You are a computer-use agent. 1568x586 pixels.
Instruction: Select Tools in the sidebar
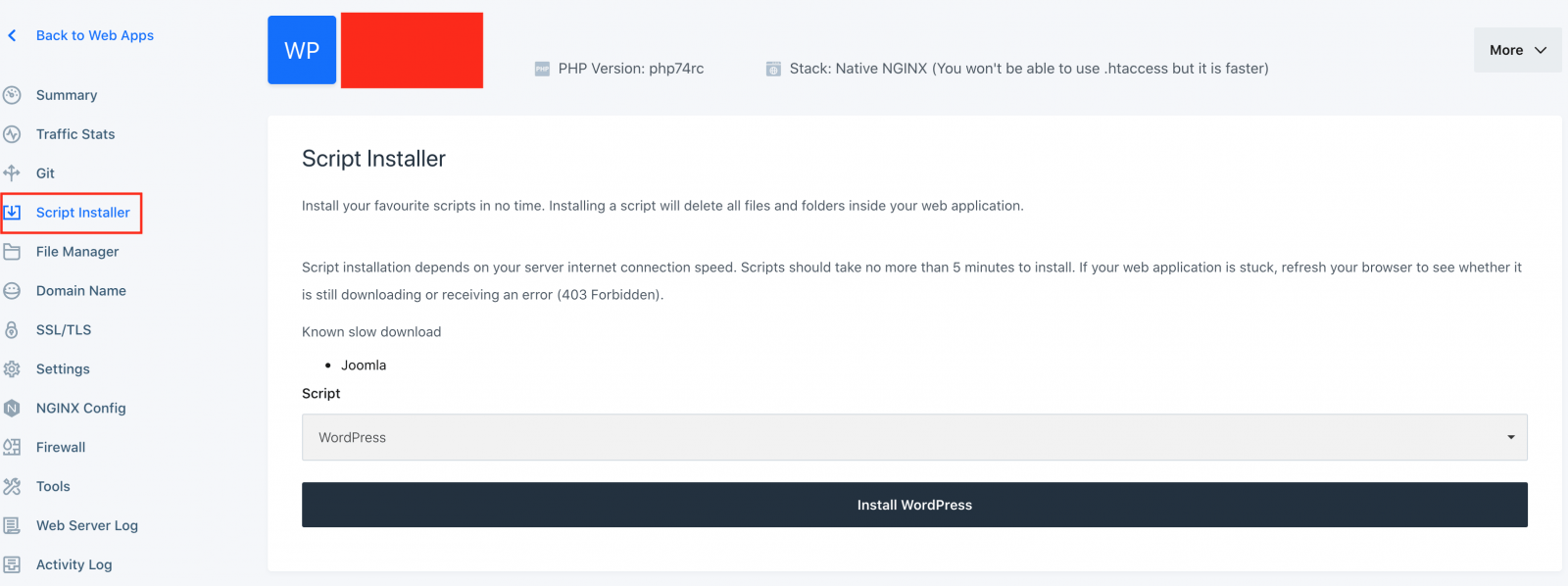53,487
